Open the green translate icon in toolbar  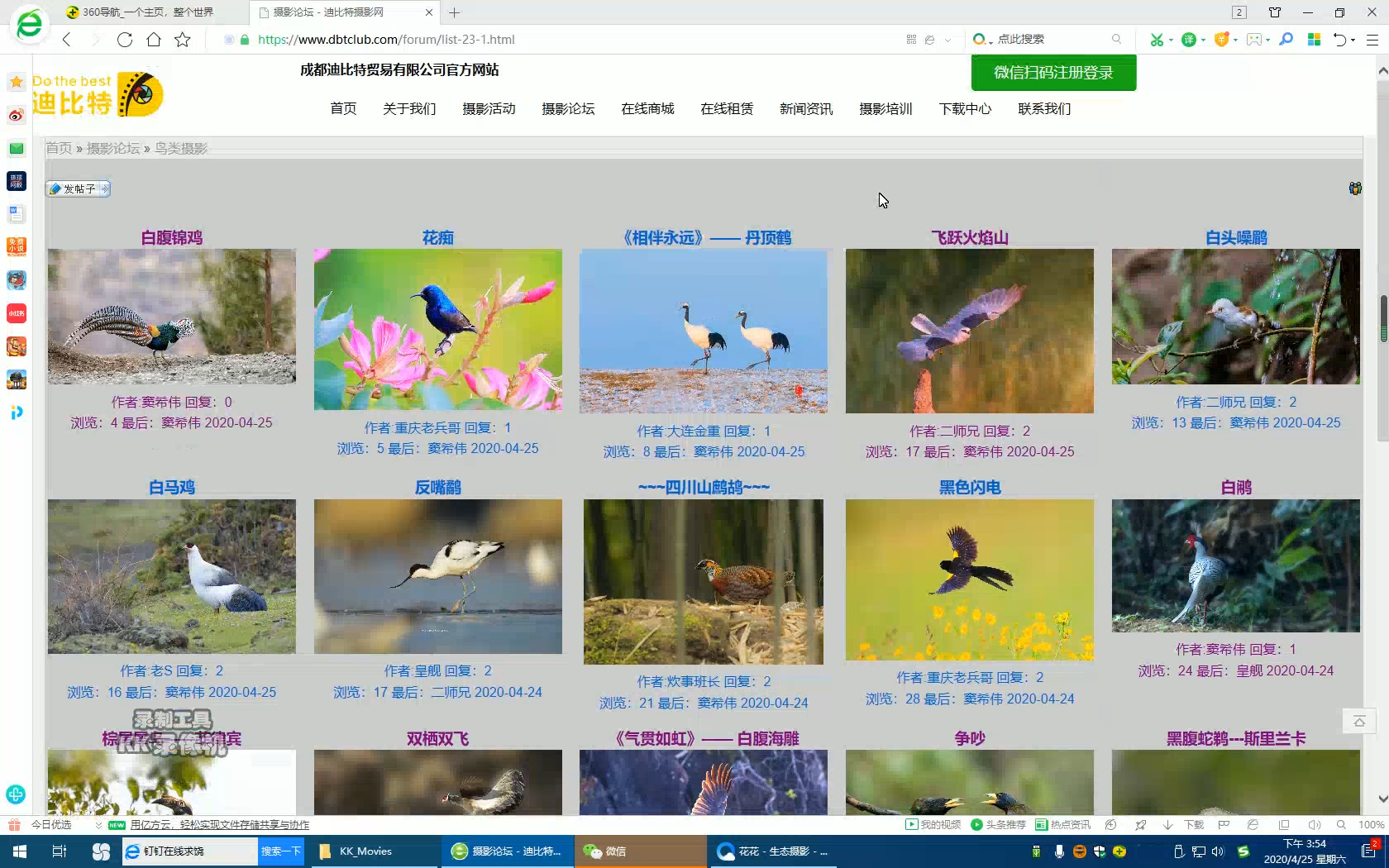tap(1188, 40)
